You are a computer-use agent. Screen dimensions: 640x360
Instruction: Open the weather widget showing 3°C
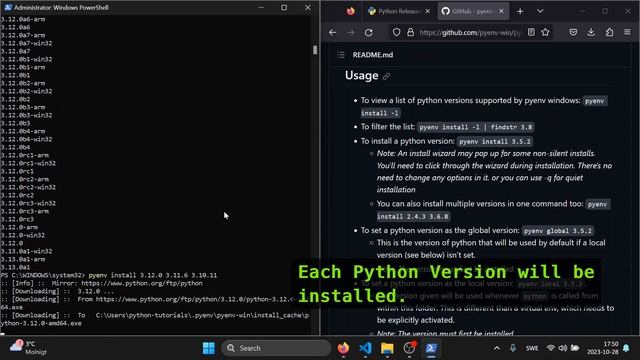click(x=28, y=348)
